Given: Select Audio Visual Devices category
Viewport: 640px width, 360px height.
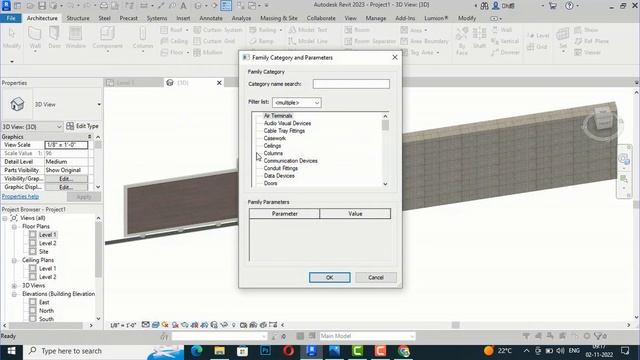Looking at the screenshot, I should 287,123.
